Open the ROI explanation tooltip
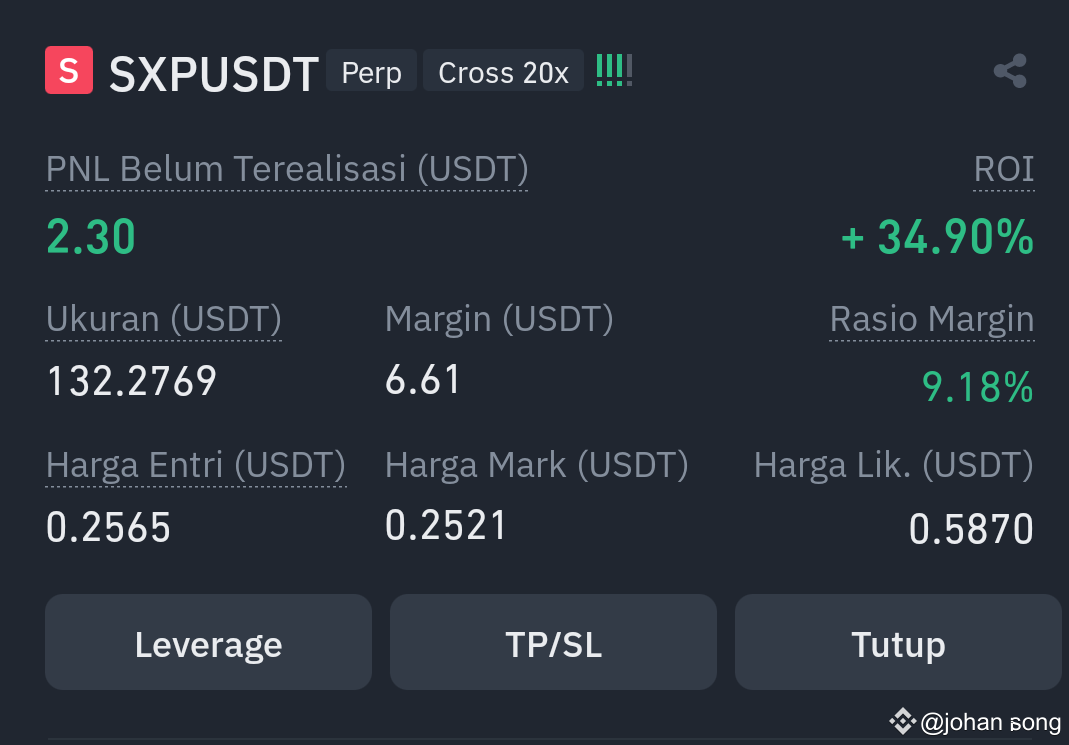Viewport: 1069px width, 745px height. (x=1003, y=168)
